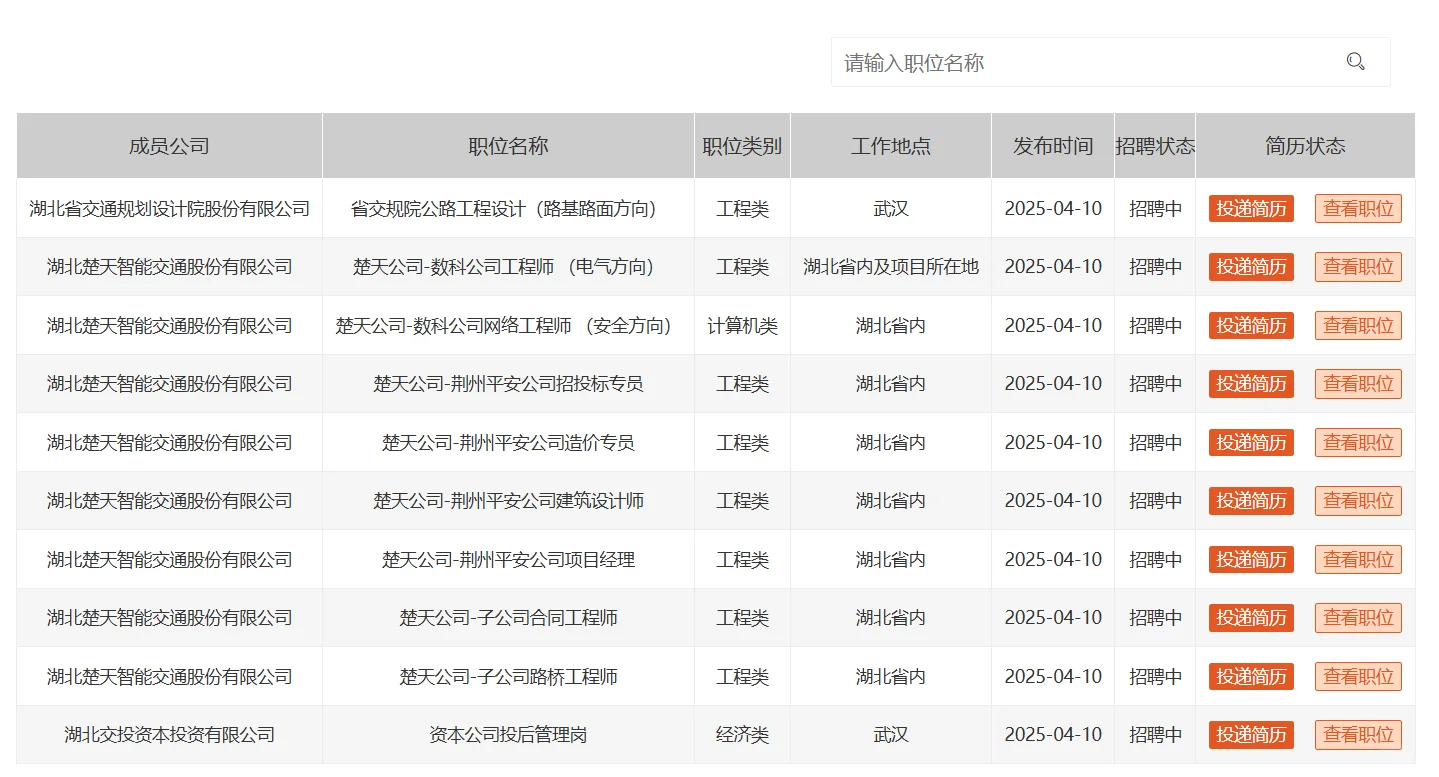Click the 简历状态 column header
This screenshot has width=1439, height=777.
1305,146
